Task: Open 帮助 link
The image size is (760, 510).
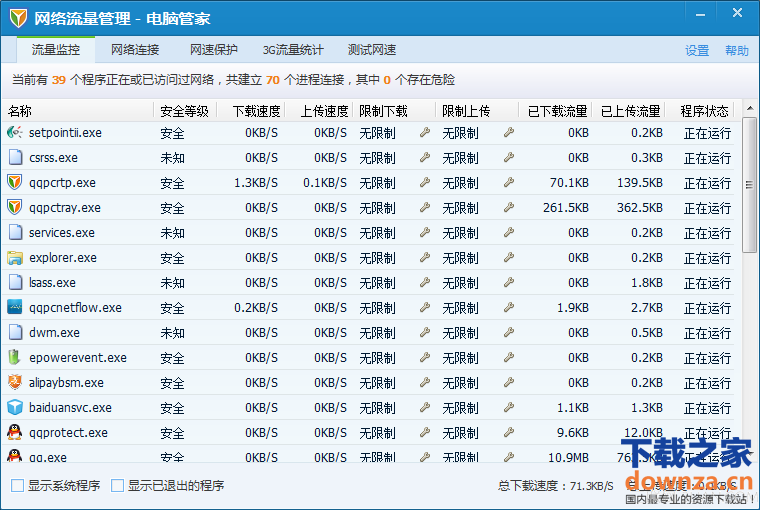Action: click(x=737, y=50)
